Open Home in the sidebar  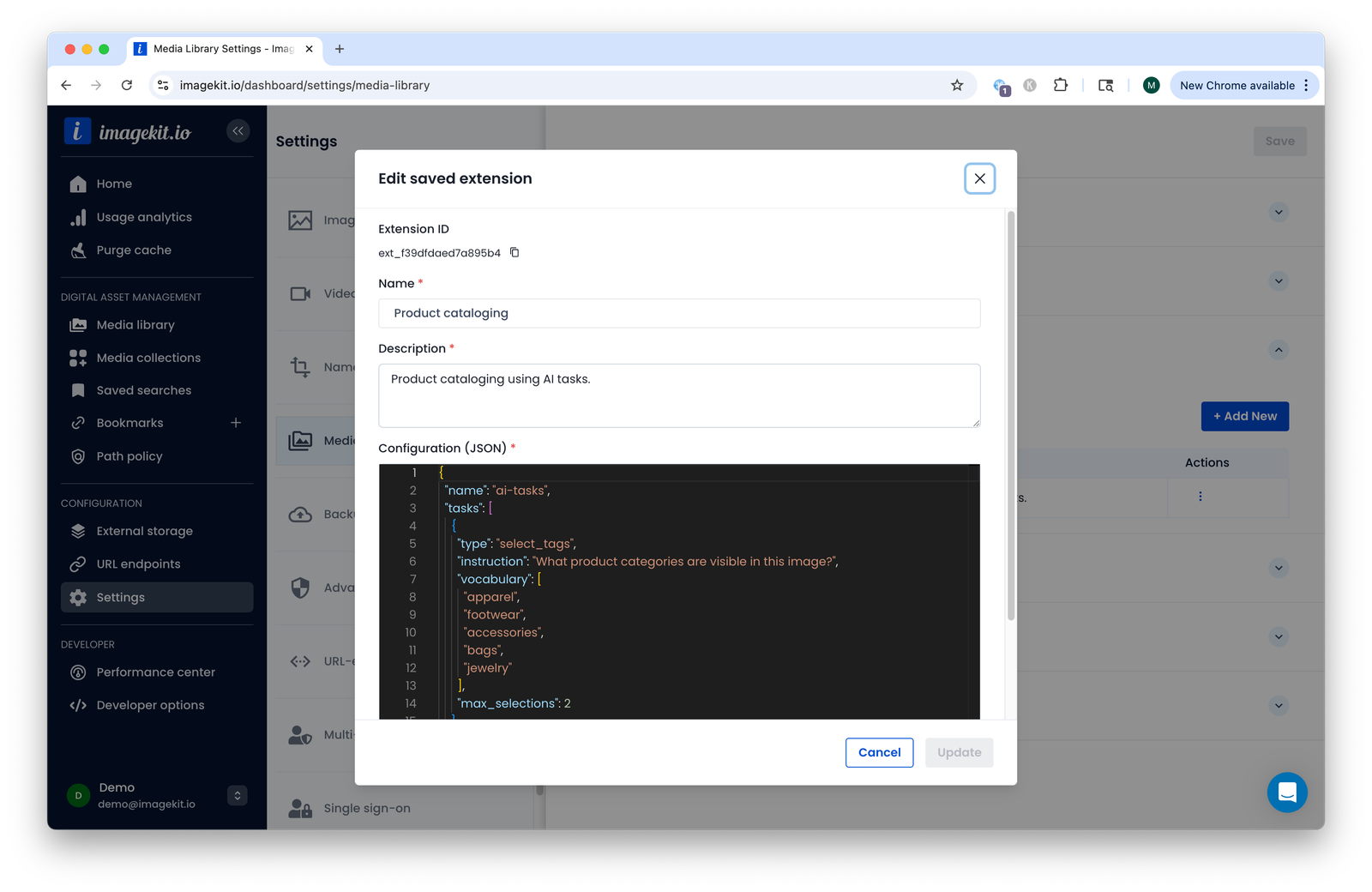coord(114,184)
